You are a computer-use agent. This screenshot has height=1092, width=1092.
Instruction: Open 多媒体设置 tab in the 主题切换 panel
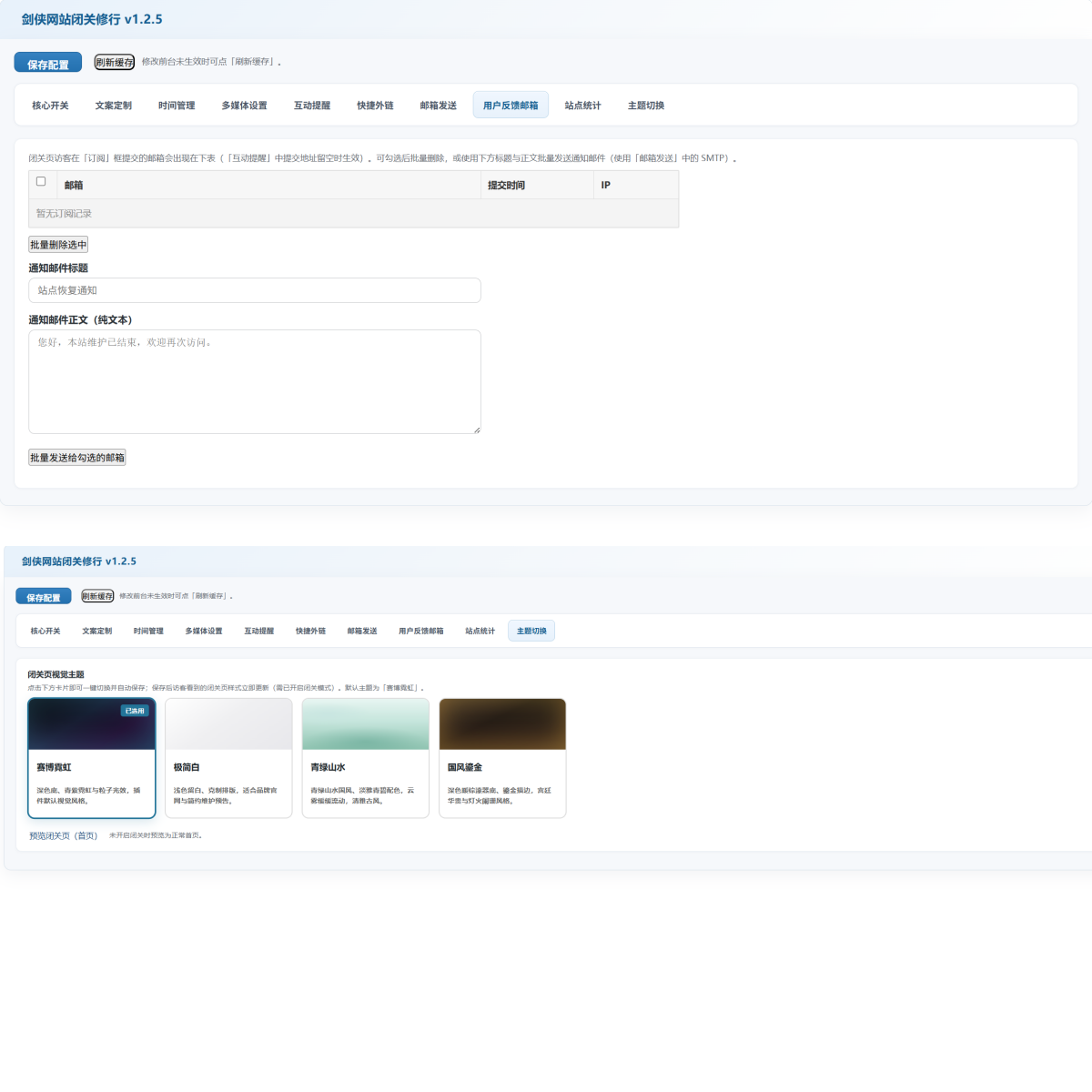click(x=204, y=632)
